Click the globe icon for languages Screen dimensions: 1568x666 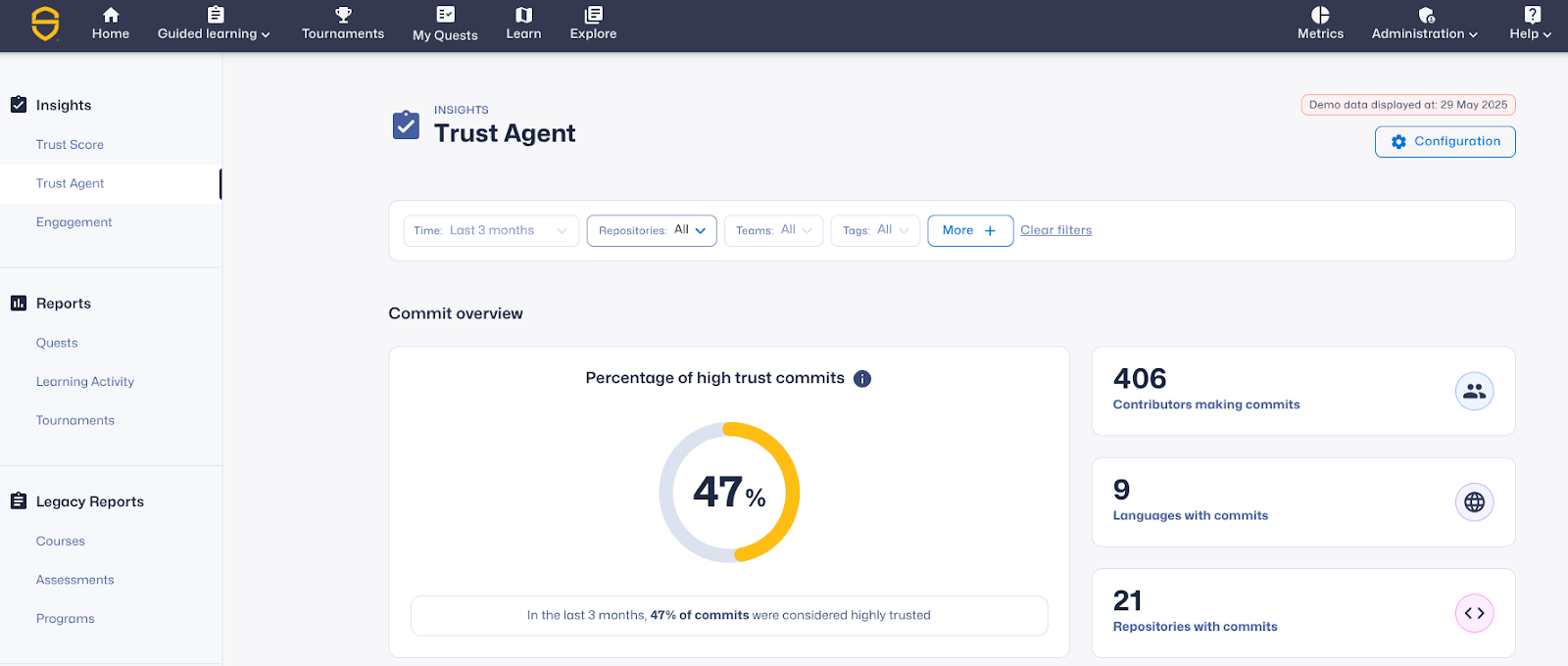(1474, 502)
